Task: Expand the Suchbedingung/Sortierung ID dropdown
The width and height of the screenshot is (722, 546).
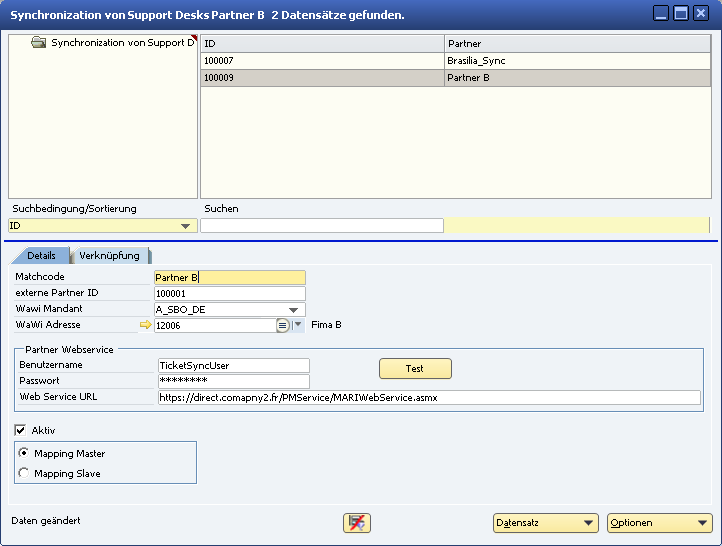Action: pos(185,226)
